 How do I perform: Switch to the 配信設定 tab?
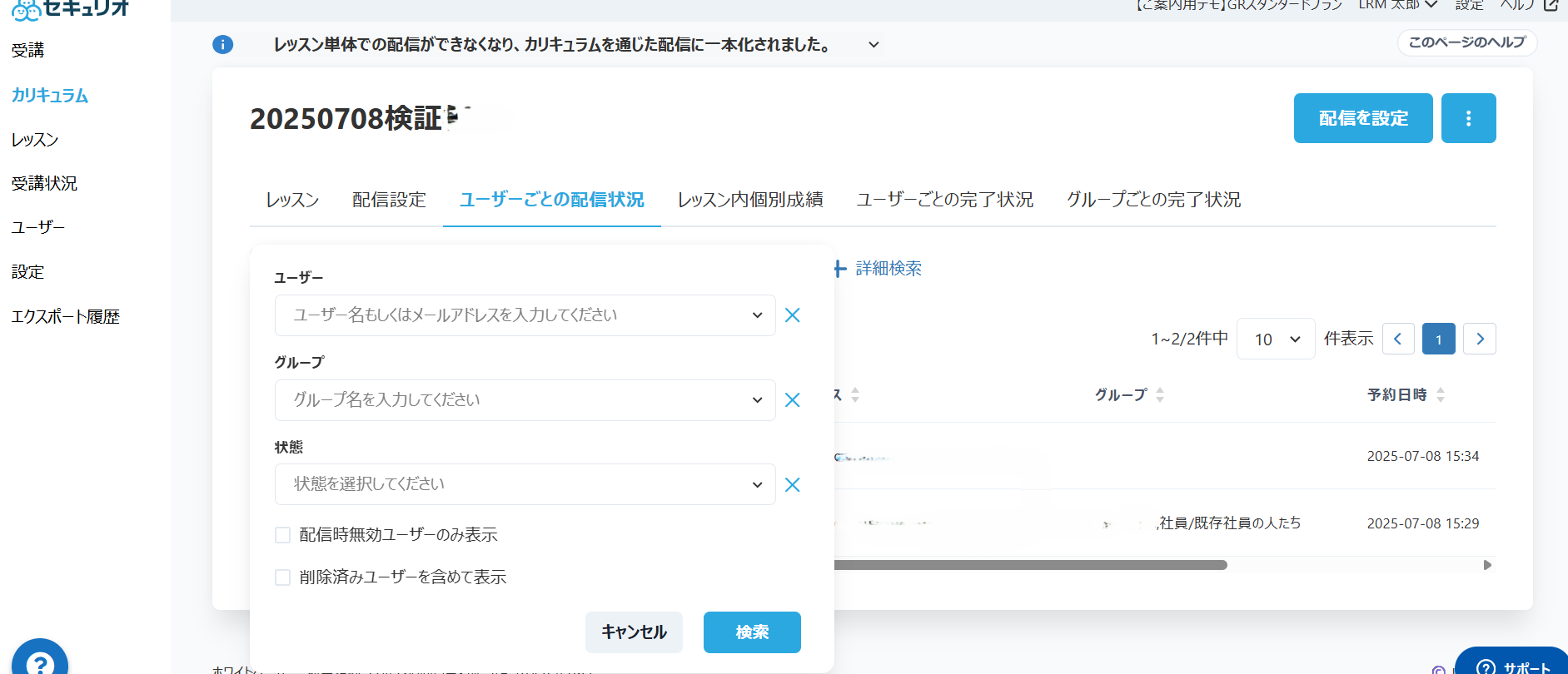pos(389,200)
